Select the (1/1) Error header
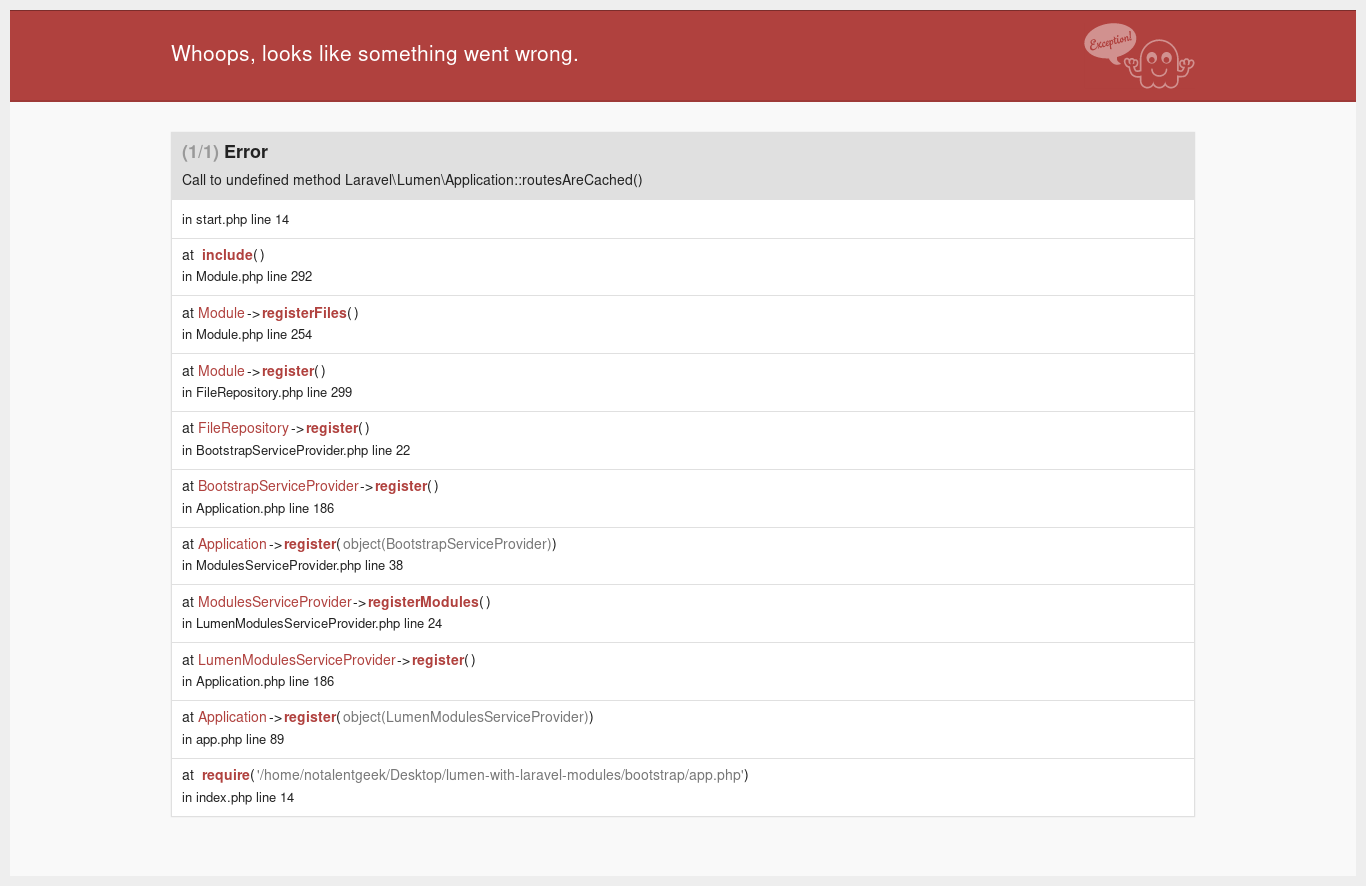Screen dimensions: 1366x886 (x=222, y=152)
